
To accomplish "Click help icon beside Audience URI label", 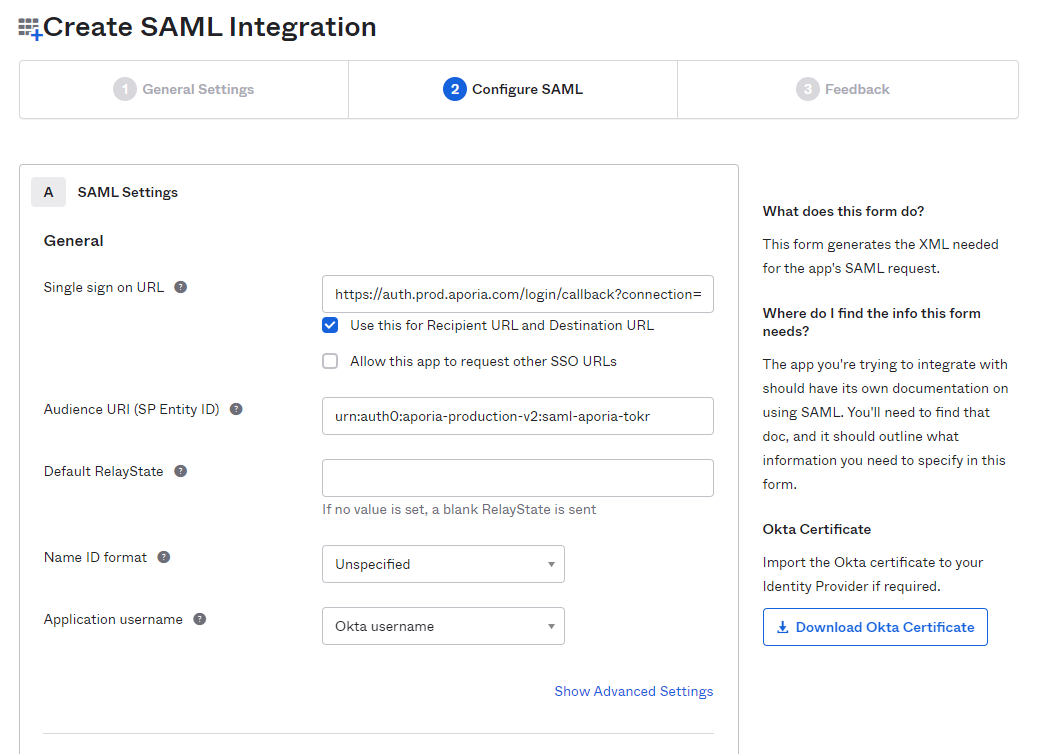I will pos(236,409).
